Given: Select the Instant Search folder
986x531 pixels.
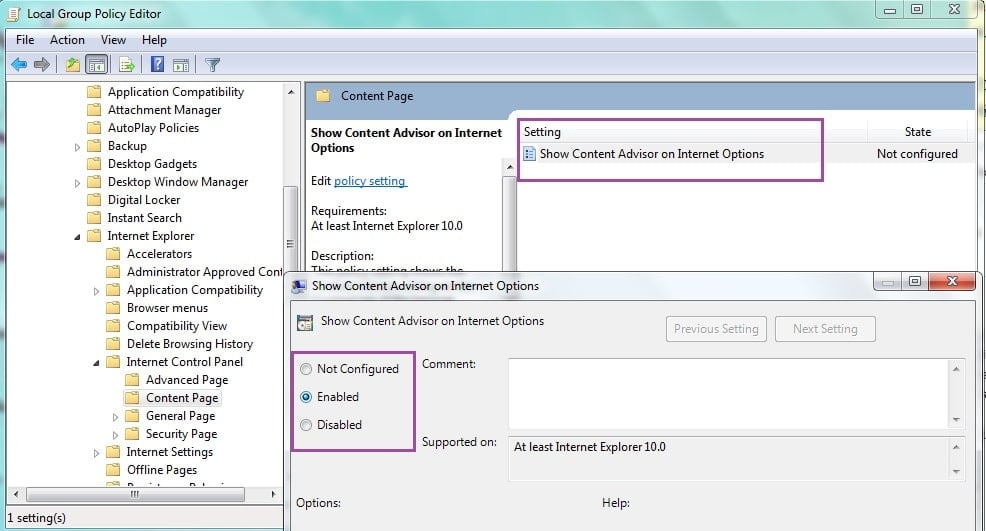Looking at the screenshot, I should click(144, 218).
